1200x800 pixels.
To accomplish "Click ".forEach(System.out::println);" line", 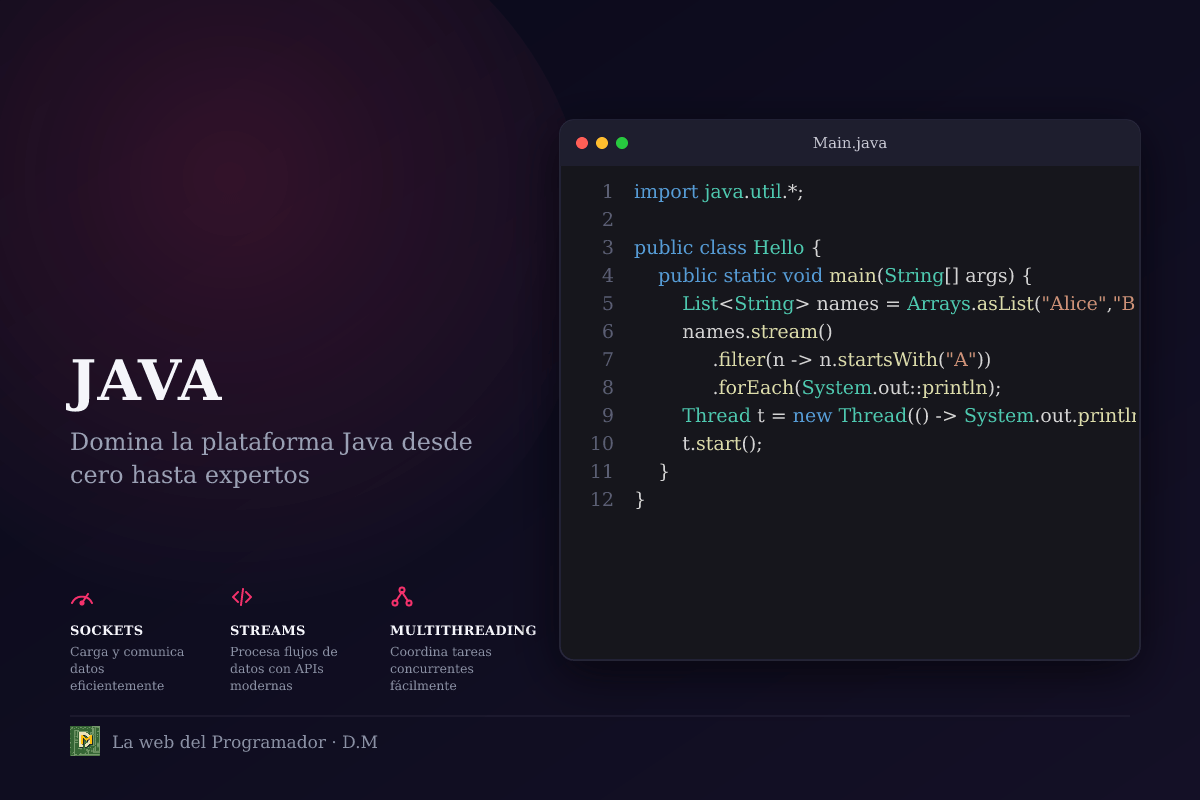I will pos(857,388).
